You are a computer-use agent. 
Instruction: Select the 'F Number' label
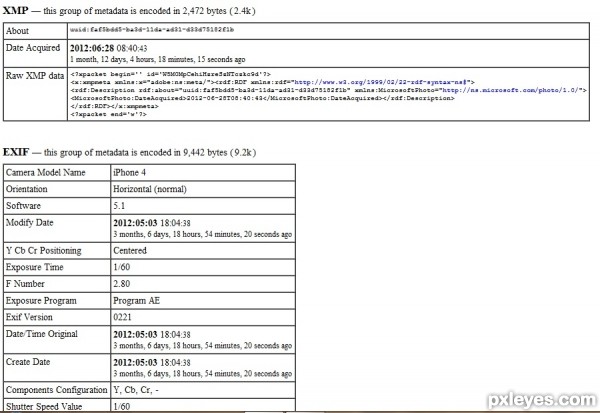[x=25, y=284]
